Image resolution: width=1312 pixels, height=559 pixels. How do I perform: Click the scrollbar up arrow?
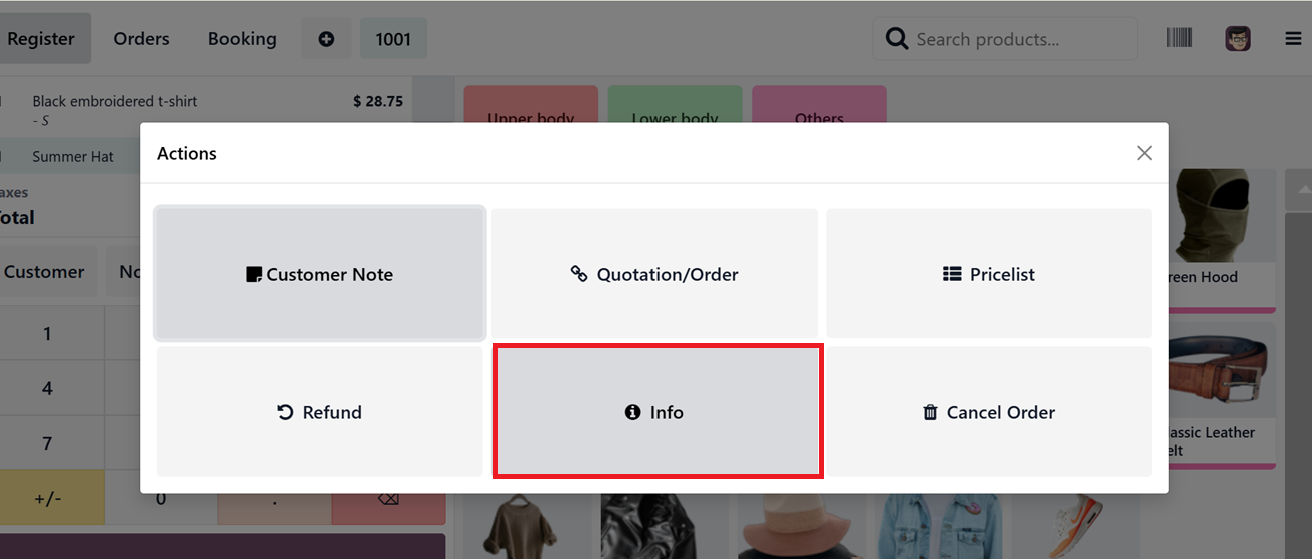(1304, 190)
